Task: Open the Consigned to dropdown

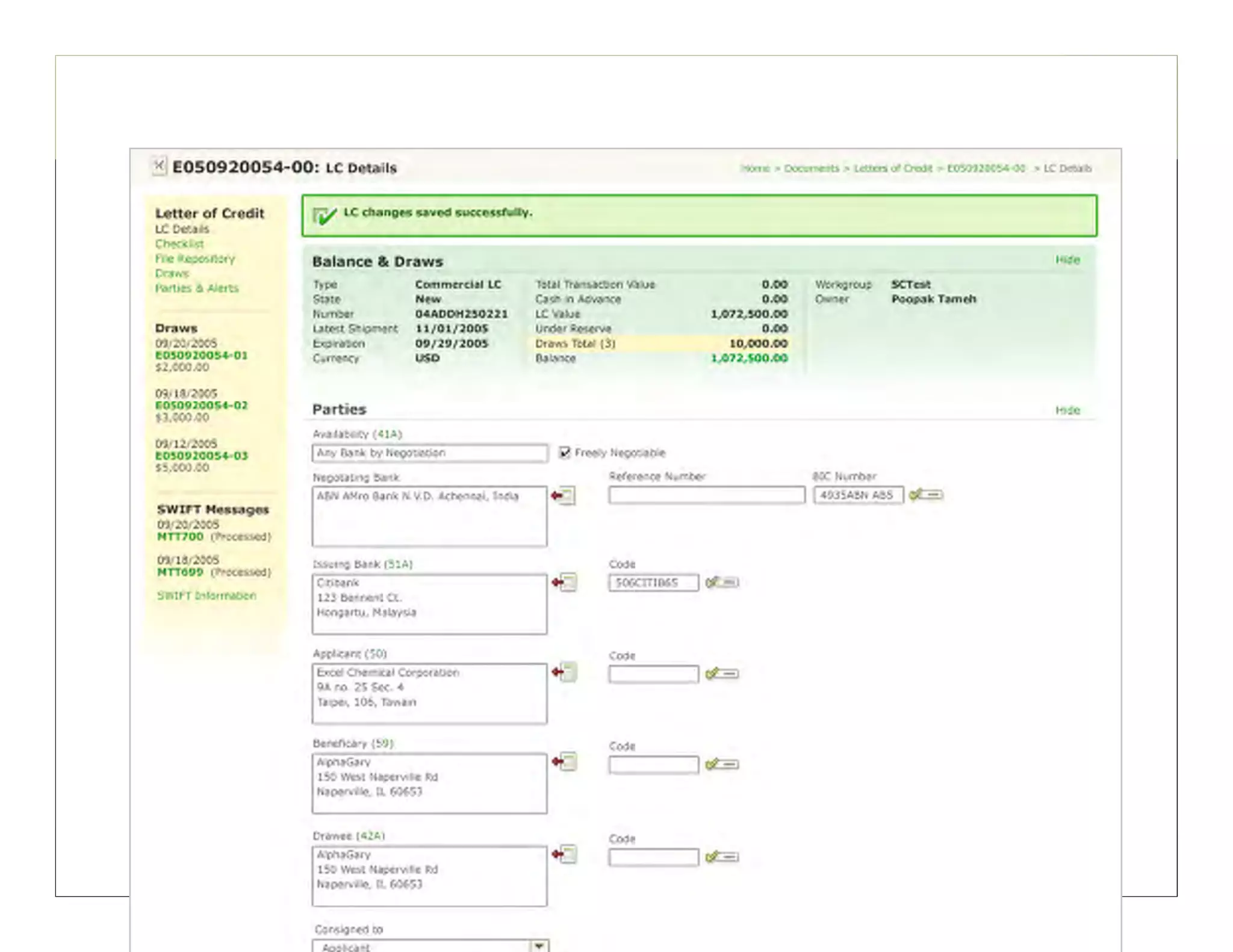Action: [539, 946]
